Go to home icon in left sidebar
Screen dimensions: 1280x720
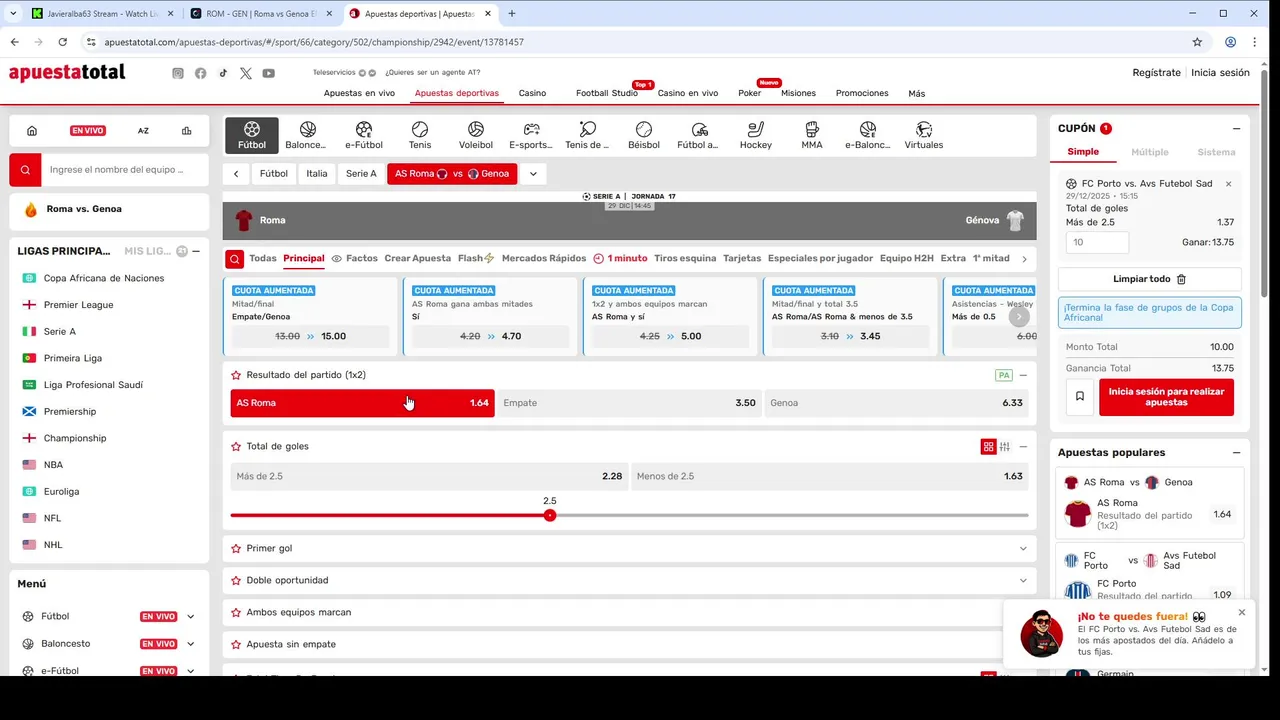click(x=32, y=131)
